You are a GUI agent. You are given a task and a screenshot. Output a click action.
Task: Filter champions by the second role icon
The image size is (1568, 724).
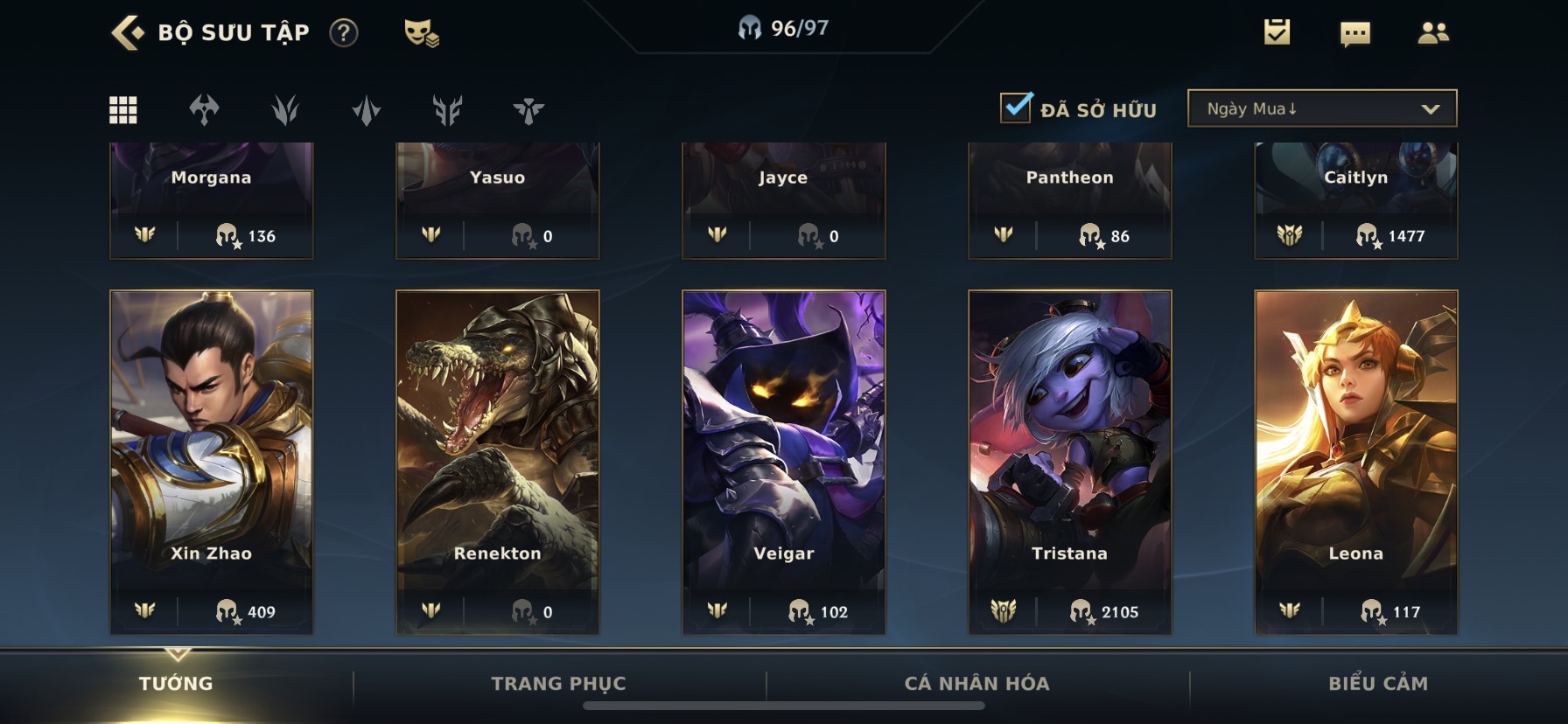[285, 110]
